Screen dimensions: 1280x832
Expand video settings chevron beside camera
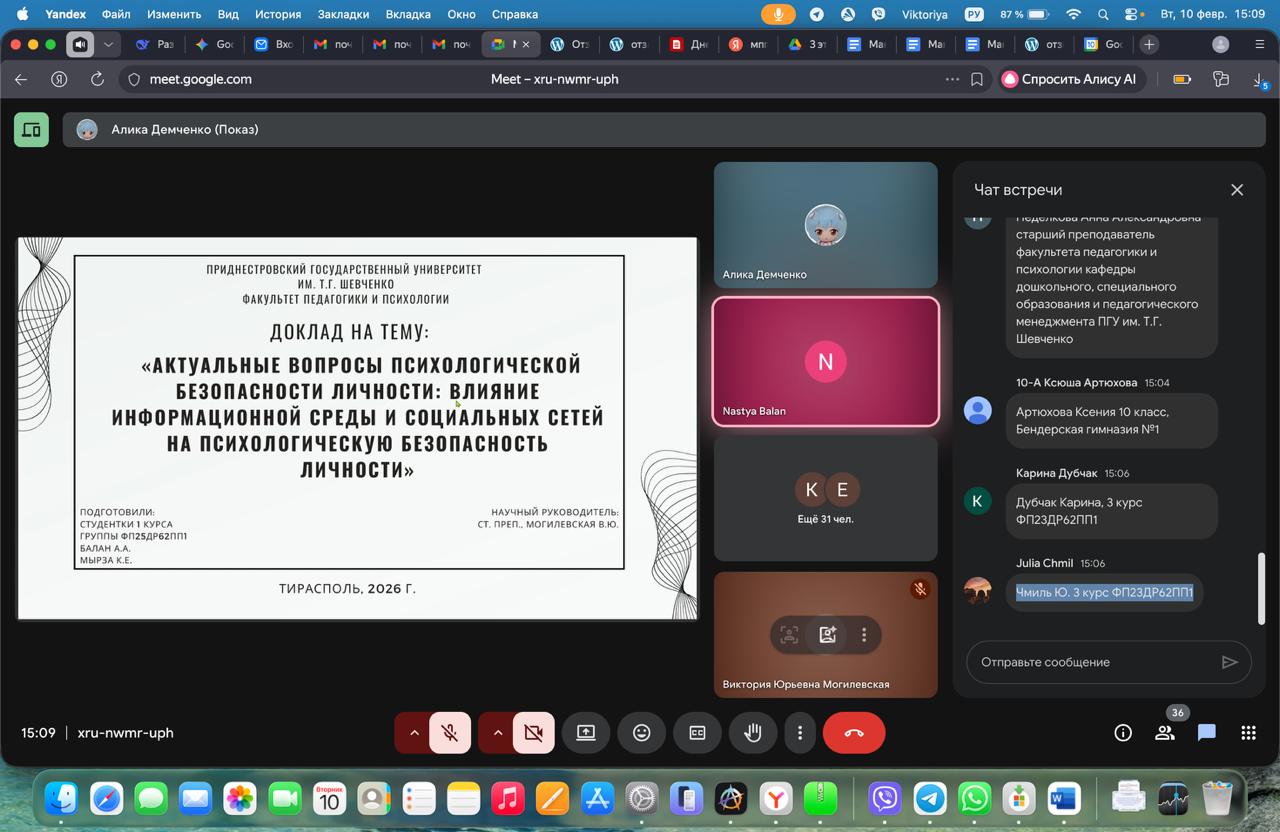[x=497, y=733]
